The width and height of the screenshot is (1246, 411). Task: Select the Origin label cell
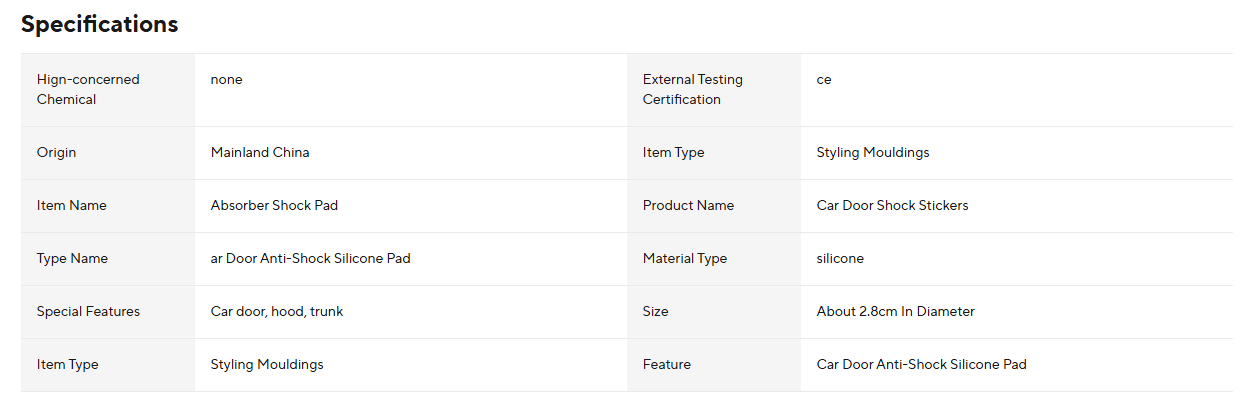coord(108,153)
